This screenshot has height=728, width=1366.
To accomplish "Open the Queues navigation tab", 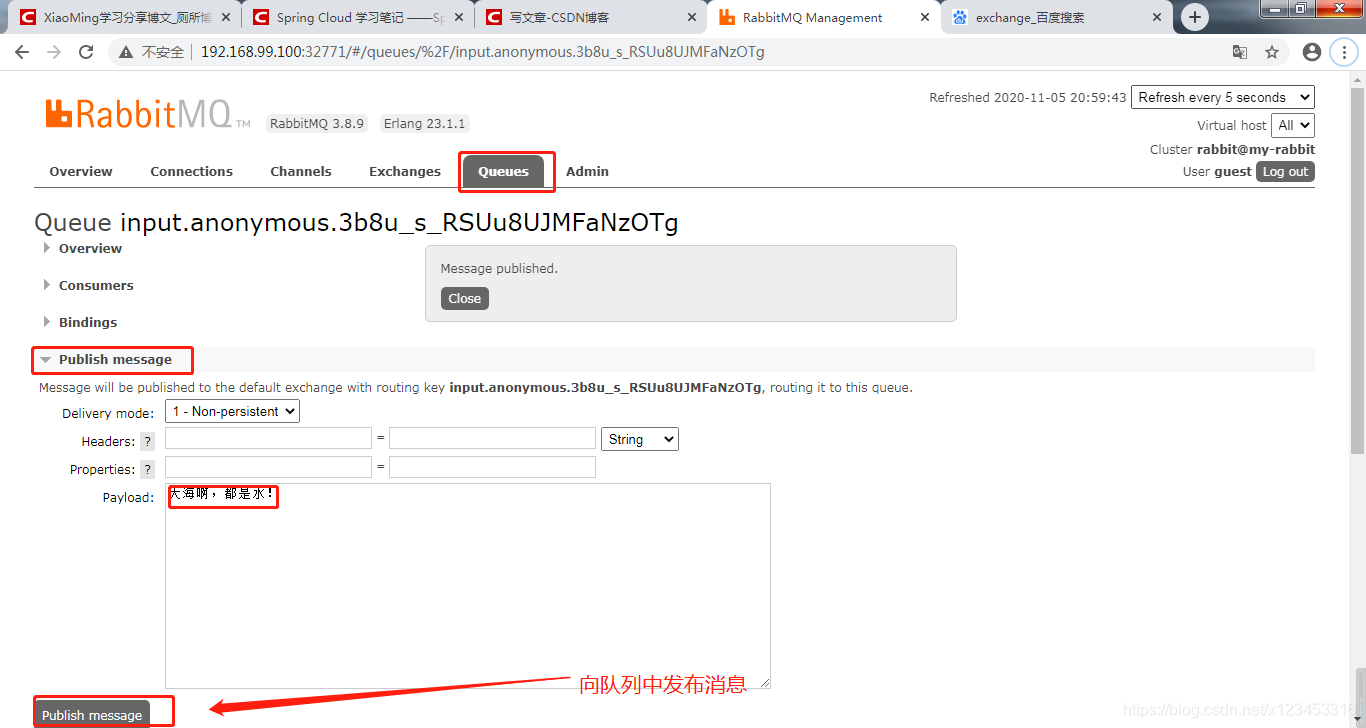I will 503,171.
